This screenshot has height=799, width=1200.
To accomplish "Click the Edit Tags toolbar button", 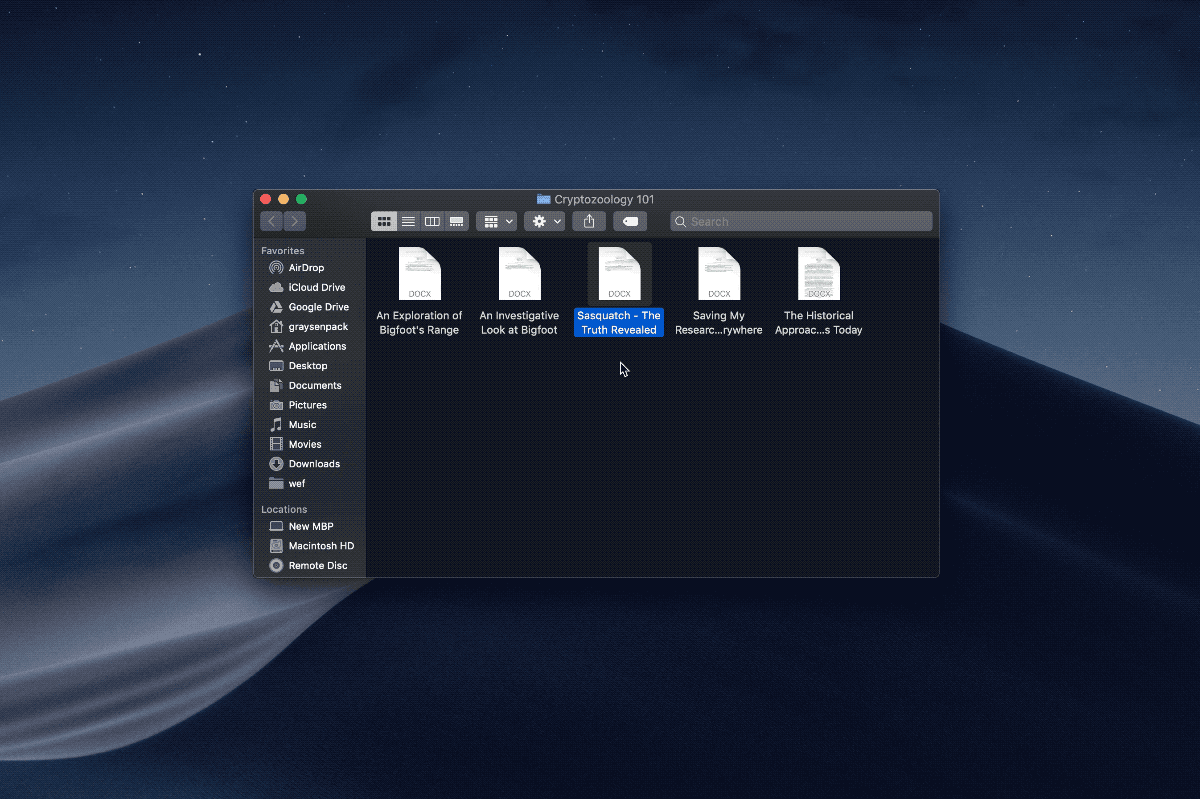I will (630, 221).
